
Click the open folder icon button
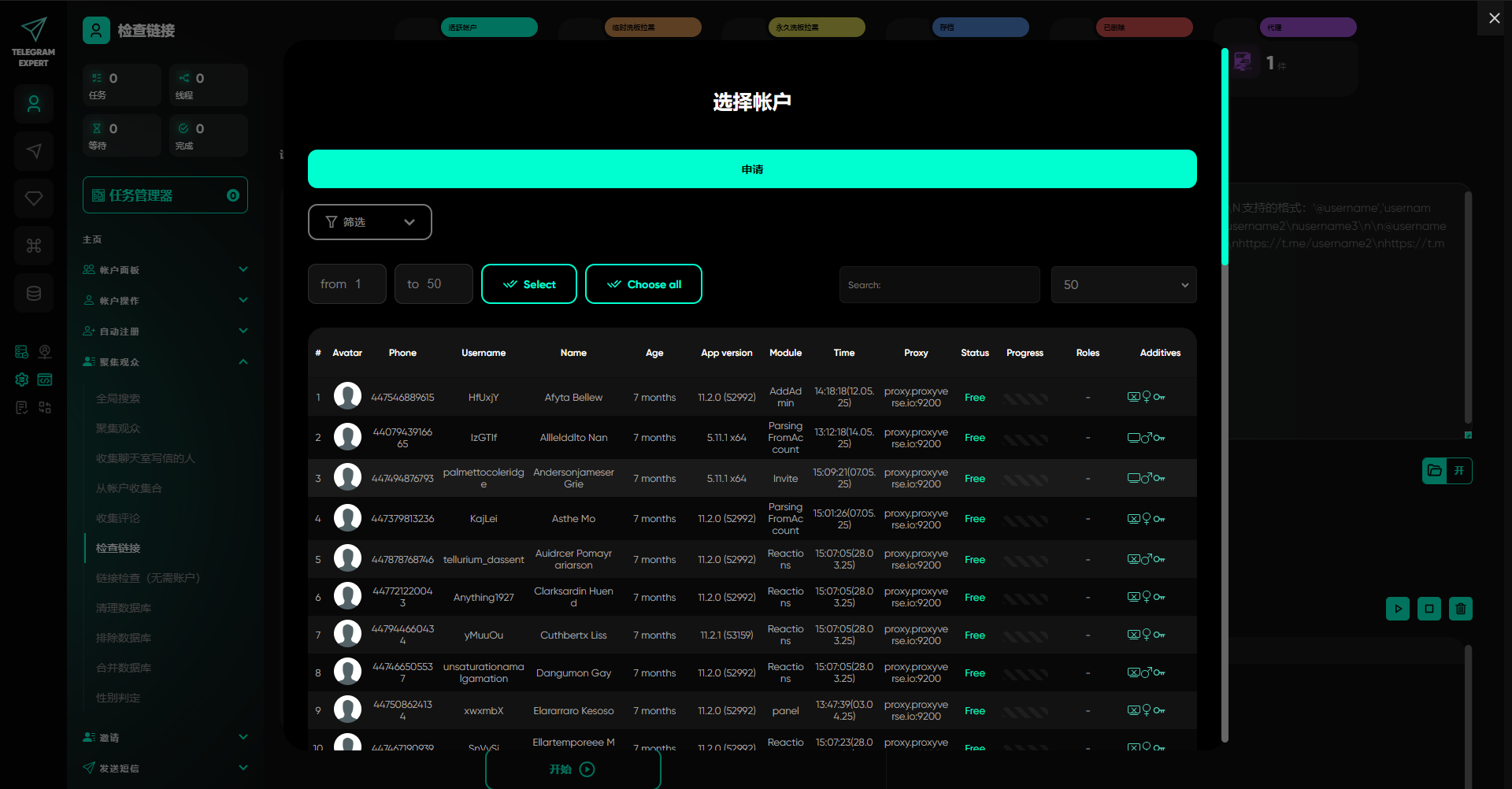click(x=1435, y=471)
